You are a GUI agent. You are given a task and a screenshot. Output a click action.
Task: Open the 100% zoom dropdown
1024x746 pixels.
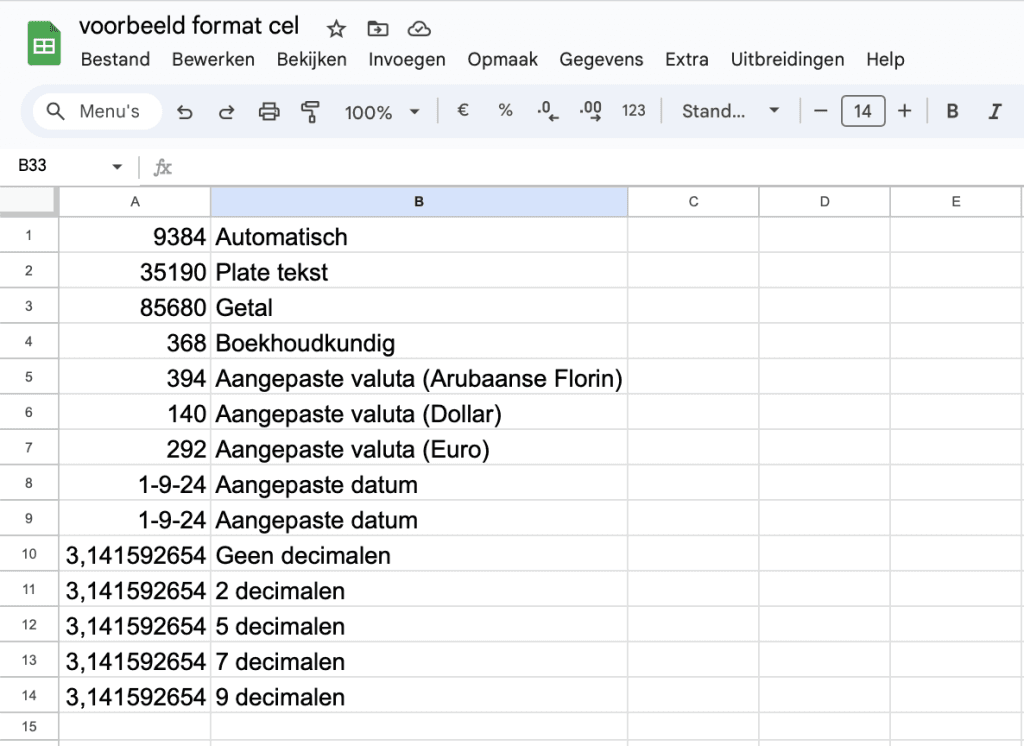382,112
